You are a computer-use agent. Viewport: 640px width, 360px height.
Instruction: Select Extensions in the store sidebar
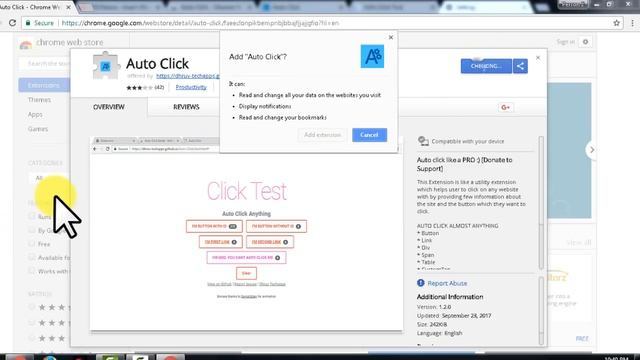(x=44, y=85)
